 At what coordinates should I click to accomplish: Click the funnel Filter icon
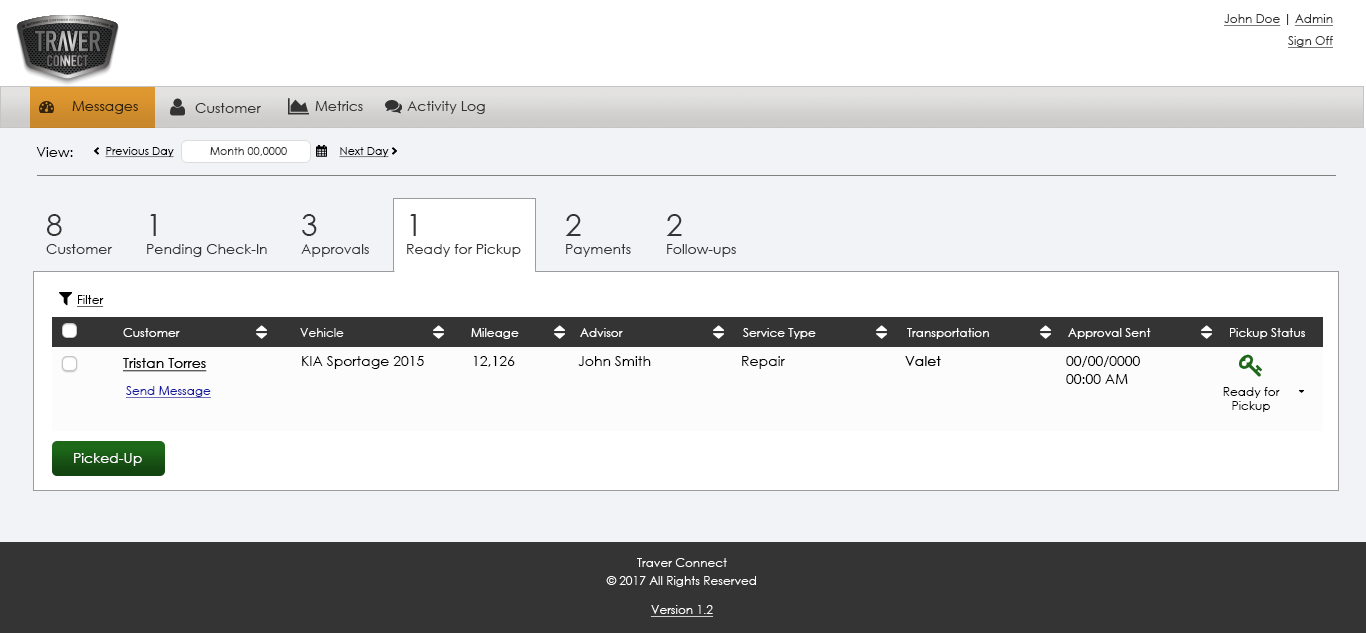[x=65, y=299]
